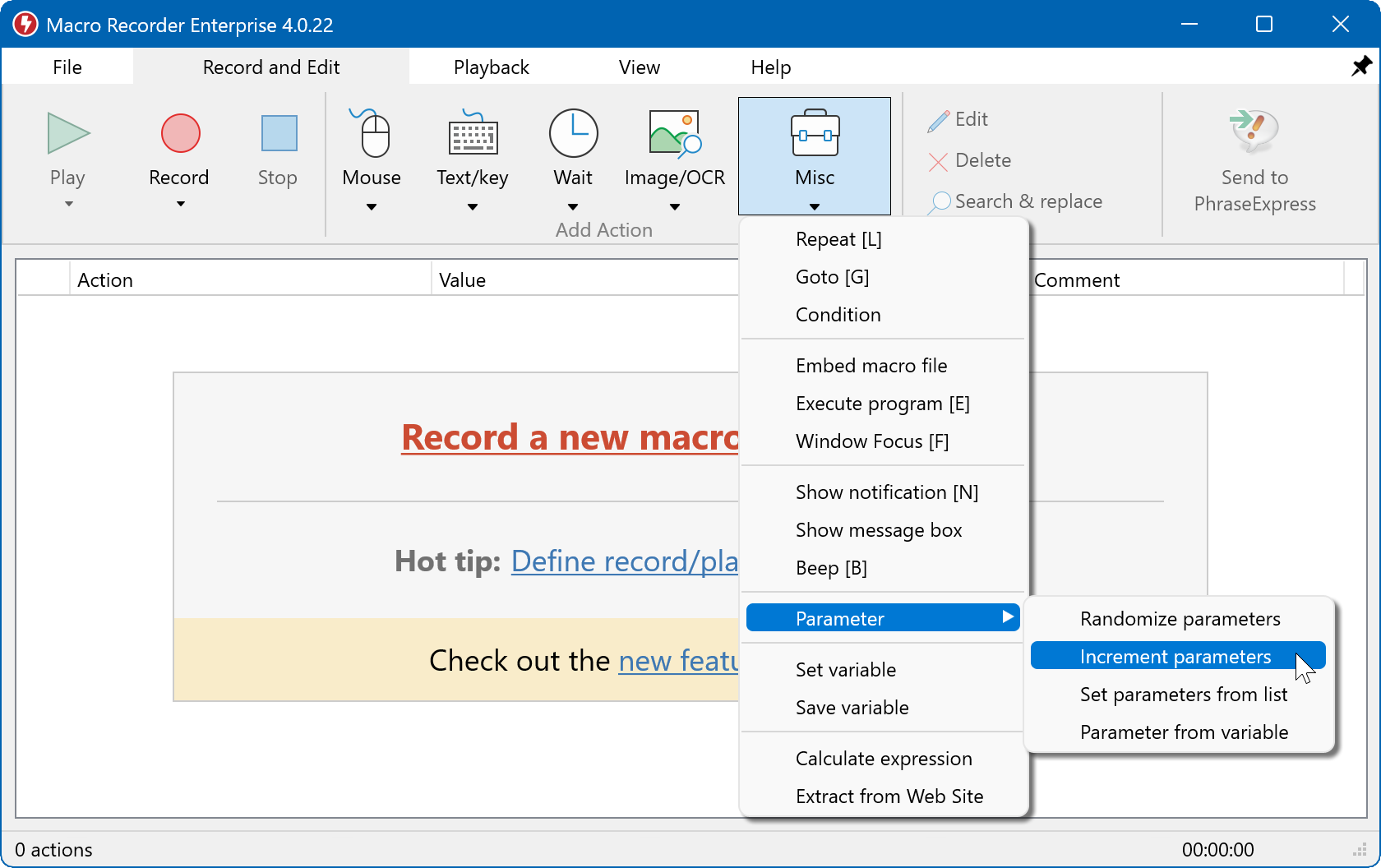Image resolution: width=1381 pixels, height=868 pixels.
Task: Click the Record a new macro link
Action: pyautogui.click(x=569, y=437)
